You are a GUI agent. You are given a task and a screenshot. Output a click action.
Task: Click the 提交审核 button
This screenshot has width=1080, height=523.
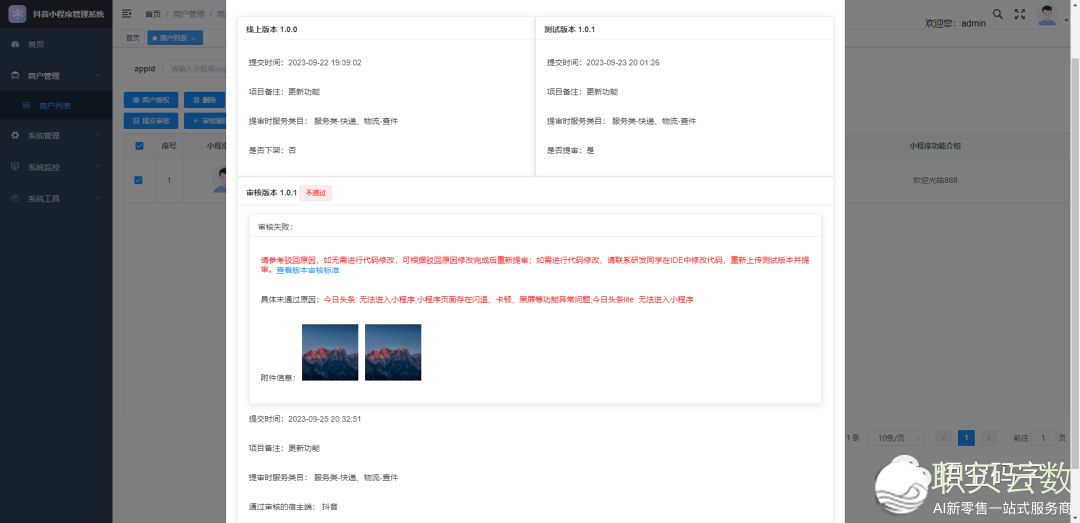click(151, 121)
